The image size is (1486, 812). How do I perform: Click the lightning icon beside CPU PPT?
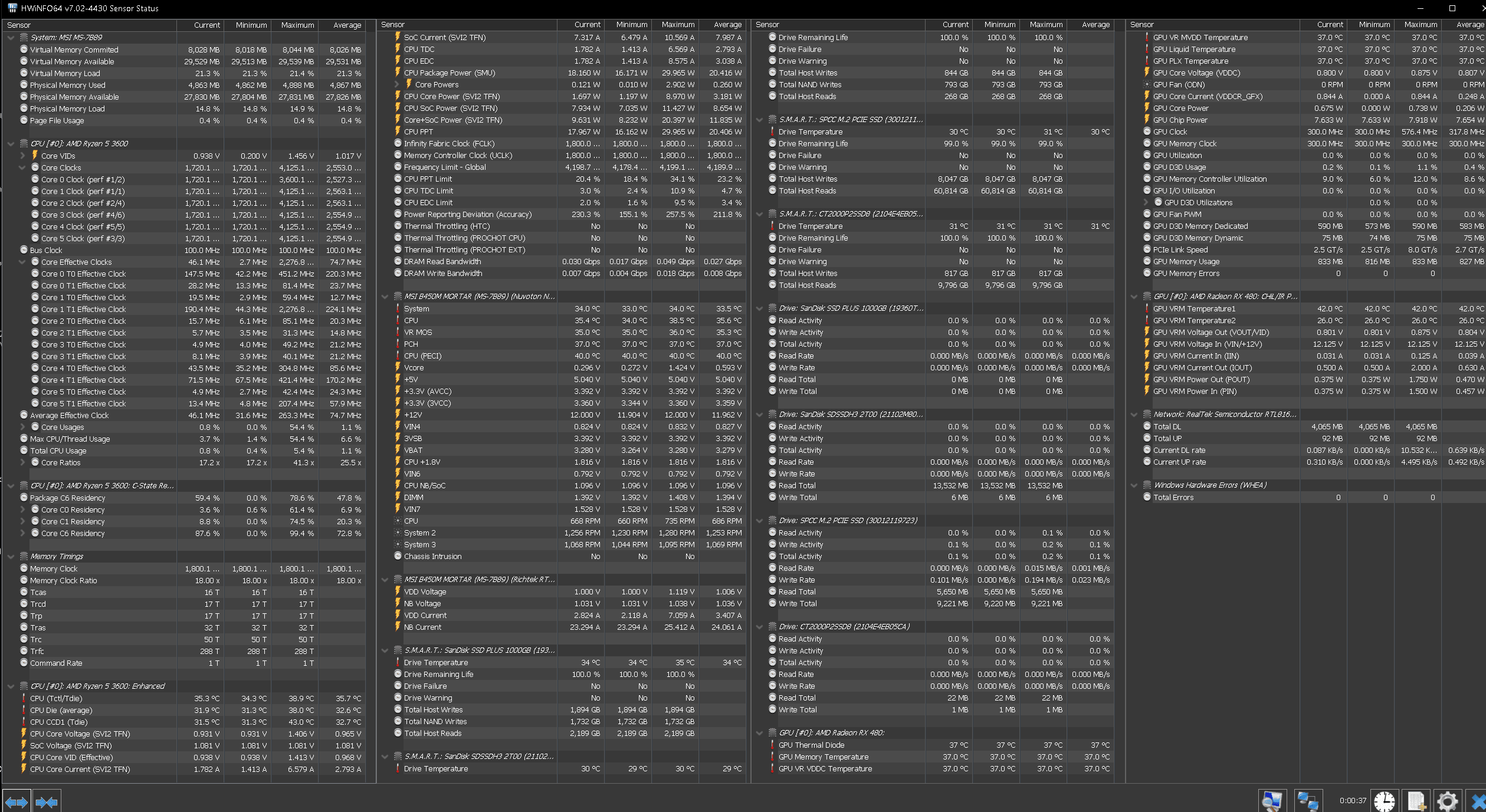pos(398,132)
